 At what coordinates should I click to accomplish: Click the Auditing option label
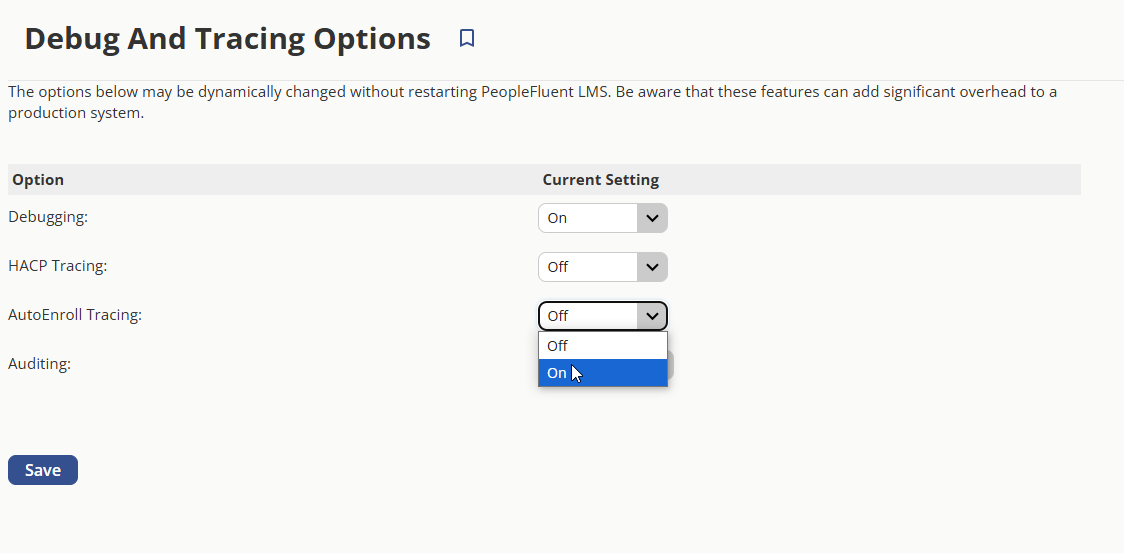[39, 364]
